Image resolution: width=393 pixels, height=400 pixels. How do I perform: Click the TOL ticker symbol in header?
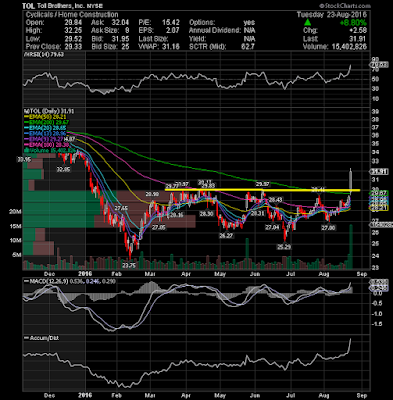[27, 6]
